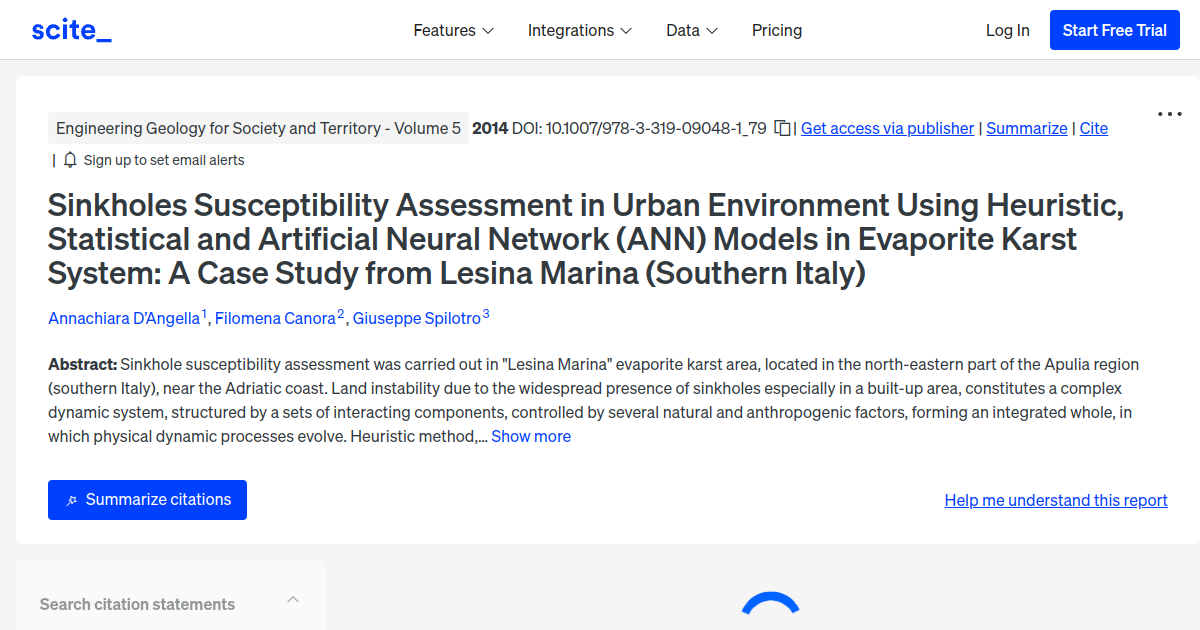1200x630 pixels.
Task: Open author Annachiara D'Angella's profile
Action: (x=123, y=318)
